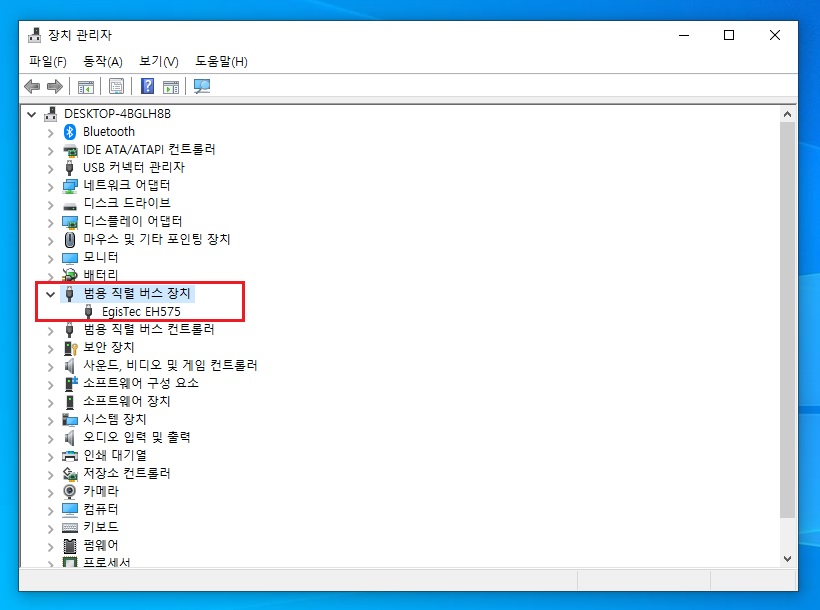Viewport: 820px width, 610px height.
Task: Click the IDE ATA/ATAPI controller icon
Action: click(70, 151)
